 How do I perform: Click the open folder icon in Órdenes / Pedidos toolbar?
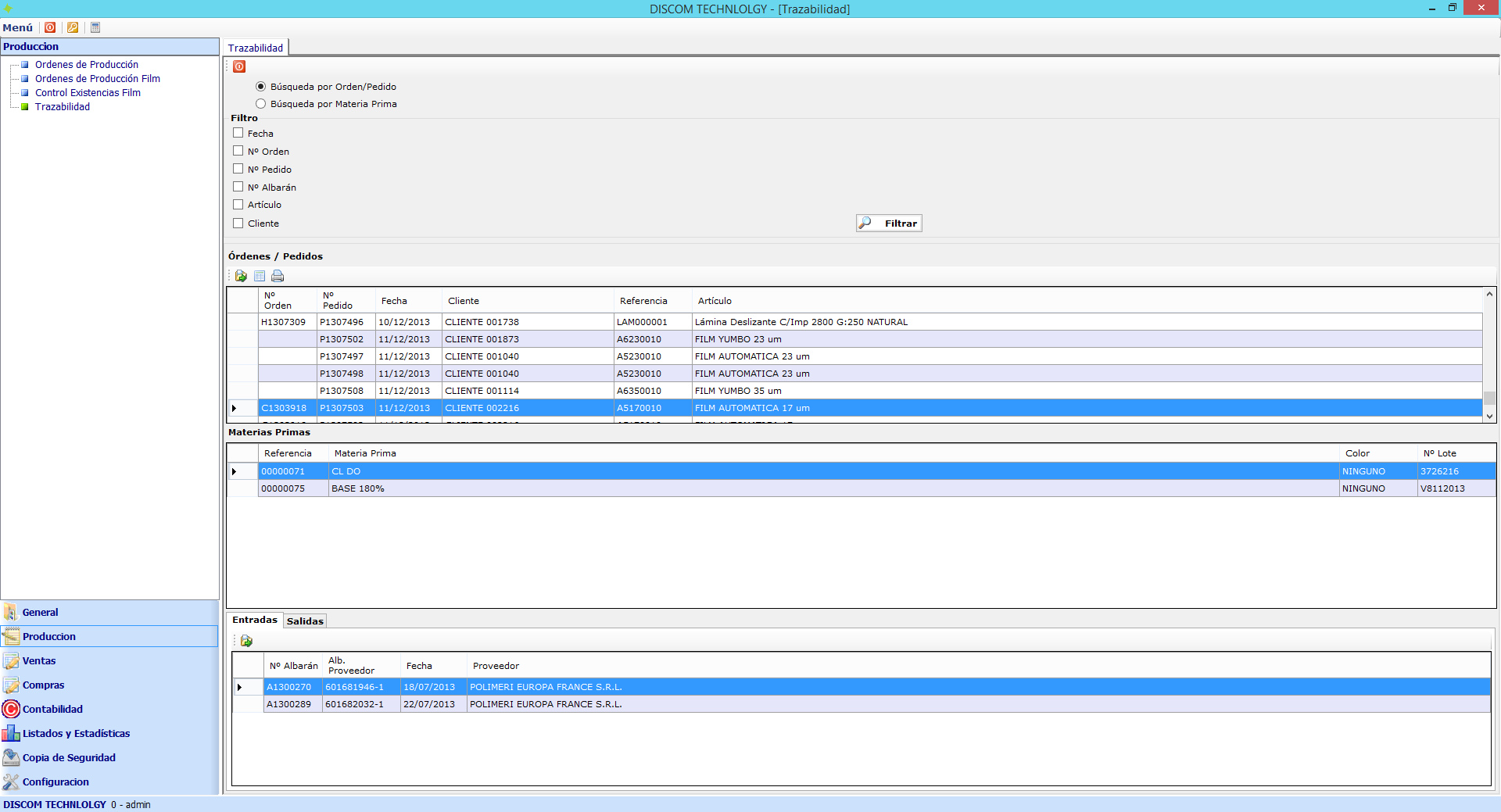pos(241,276)
